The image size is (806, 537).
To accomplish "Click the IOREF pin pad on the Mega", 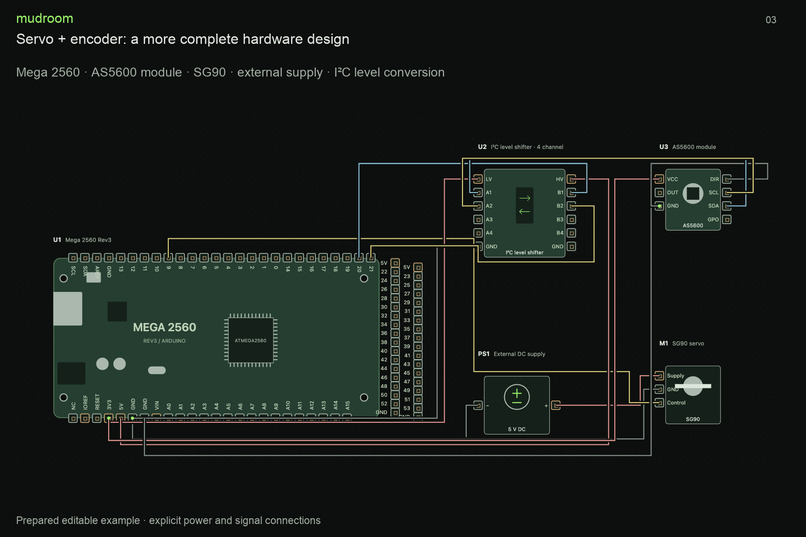I will pos(85,418).
